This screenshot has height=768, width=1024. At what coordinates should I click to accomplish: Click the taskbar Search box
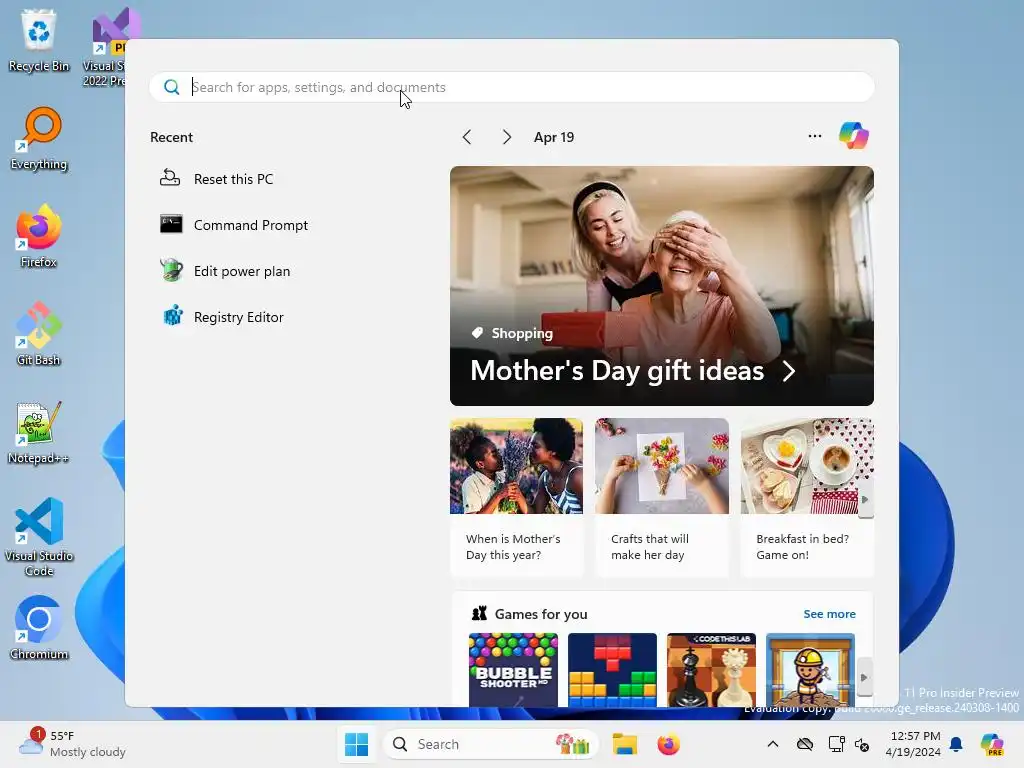coord(490,744)
